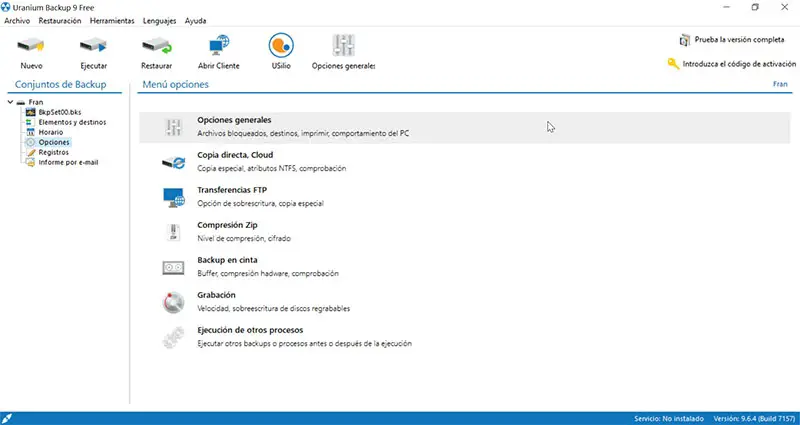The height and width of the screenshot is (425, 800).
Task: Click the Menú opciones heading
Action: (x=176, y=85)
